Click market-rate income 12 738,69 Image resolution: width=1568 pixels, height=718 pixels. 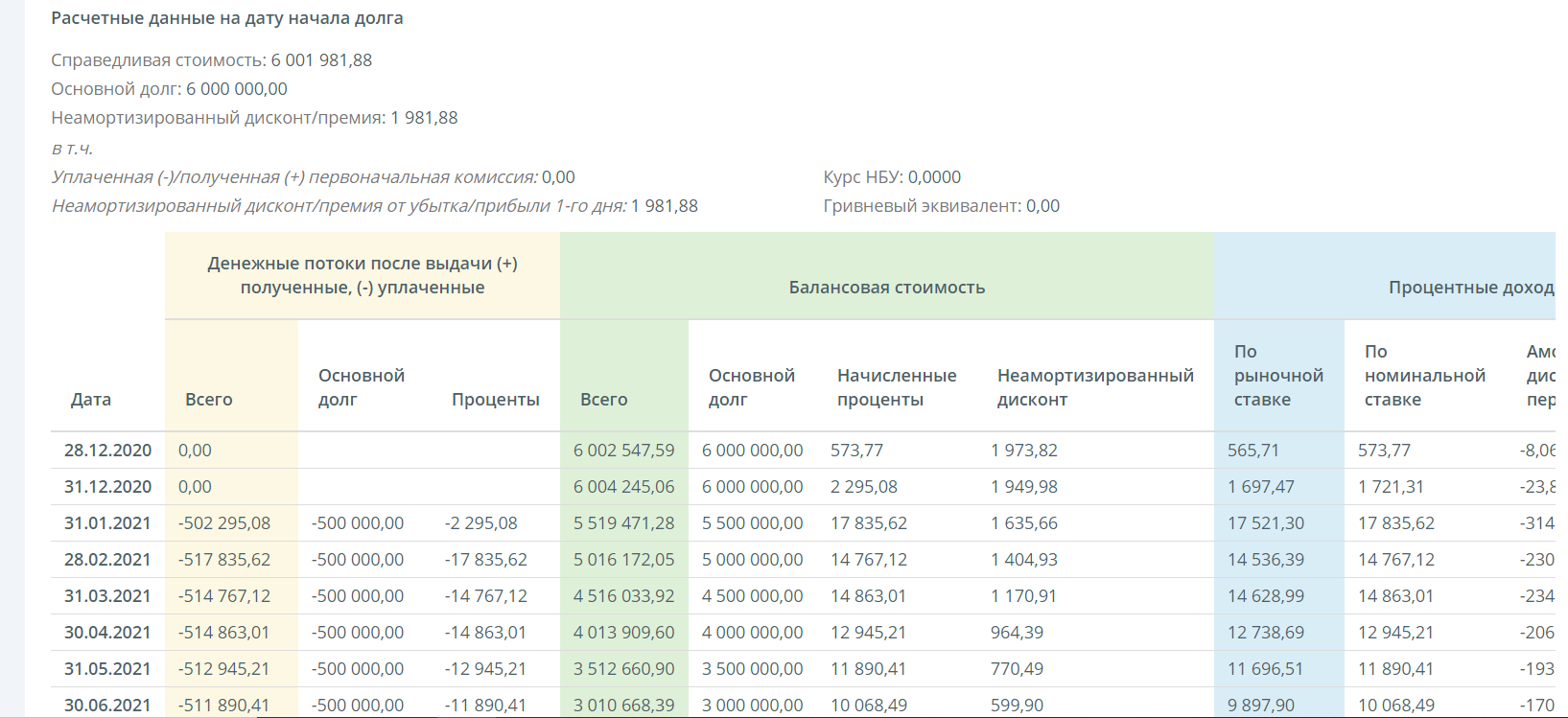(x=1266, y=633)
